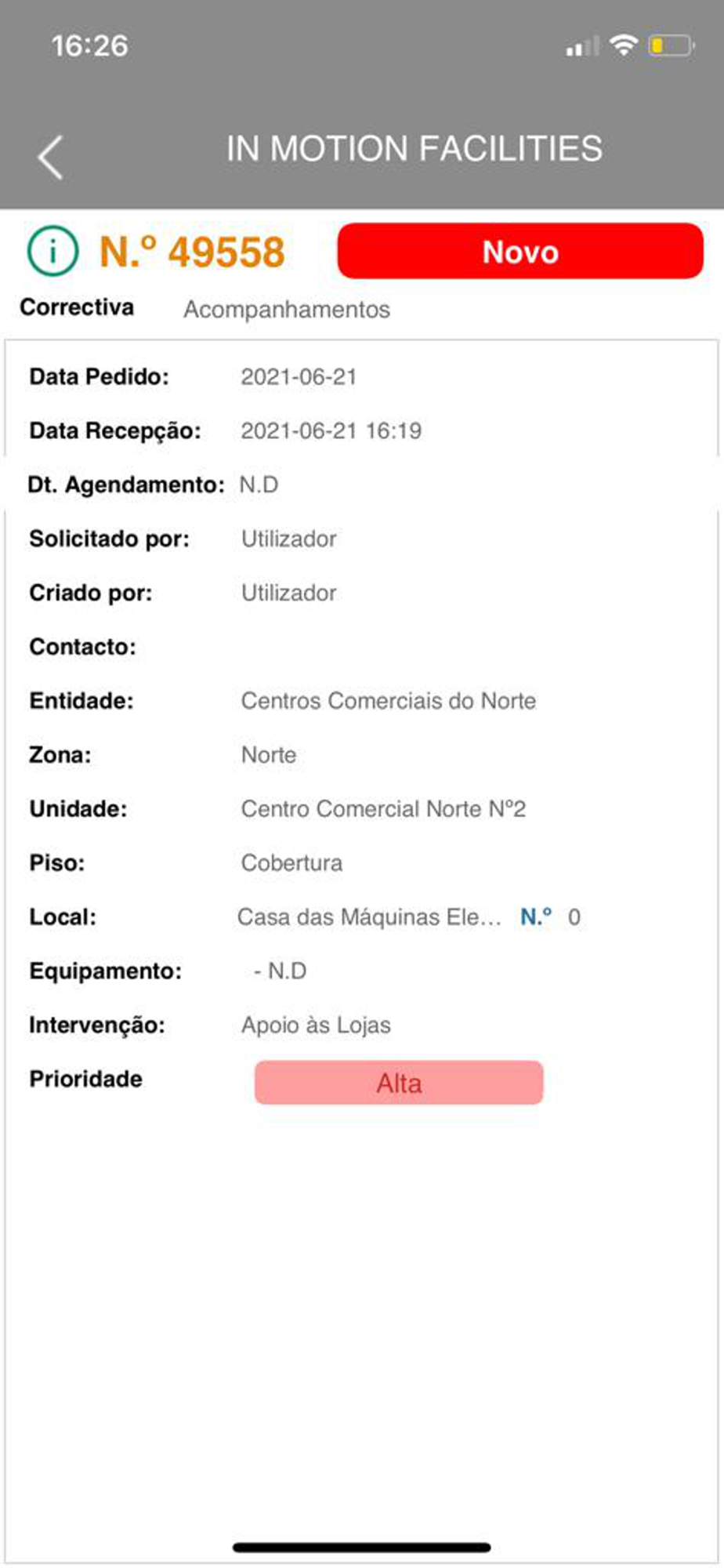
Task: Tap the home indicator bar
Action: coord(362,1547)
